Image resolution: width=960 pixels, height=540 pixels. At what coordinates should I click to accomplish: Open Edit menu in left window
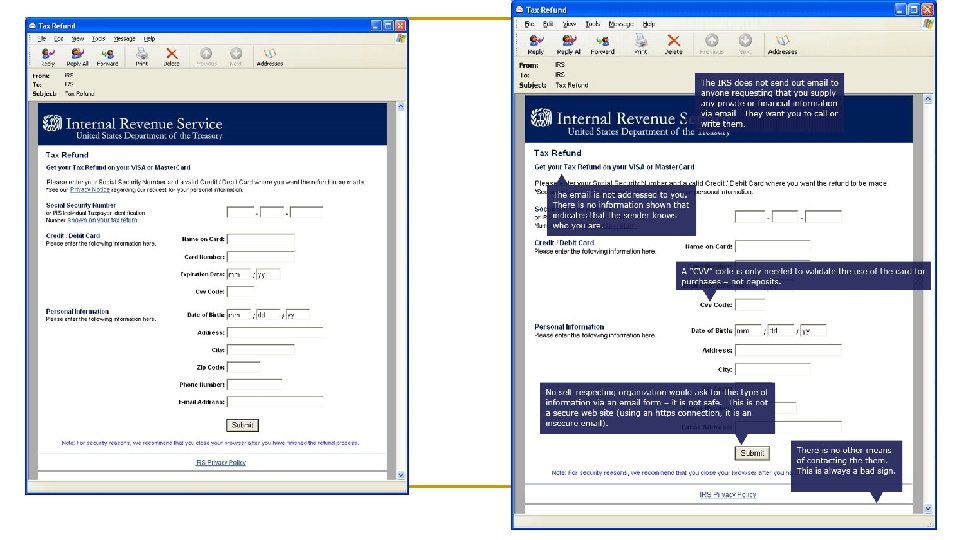58,39
